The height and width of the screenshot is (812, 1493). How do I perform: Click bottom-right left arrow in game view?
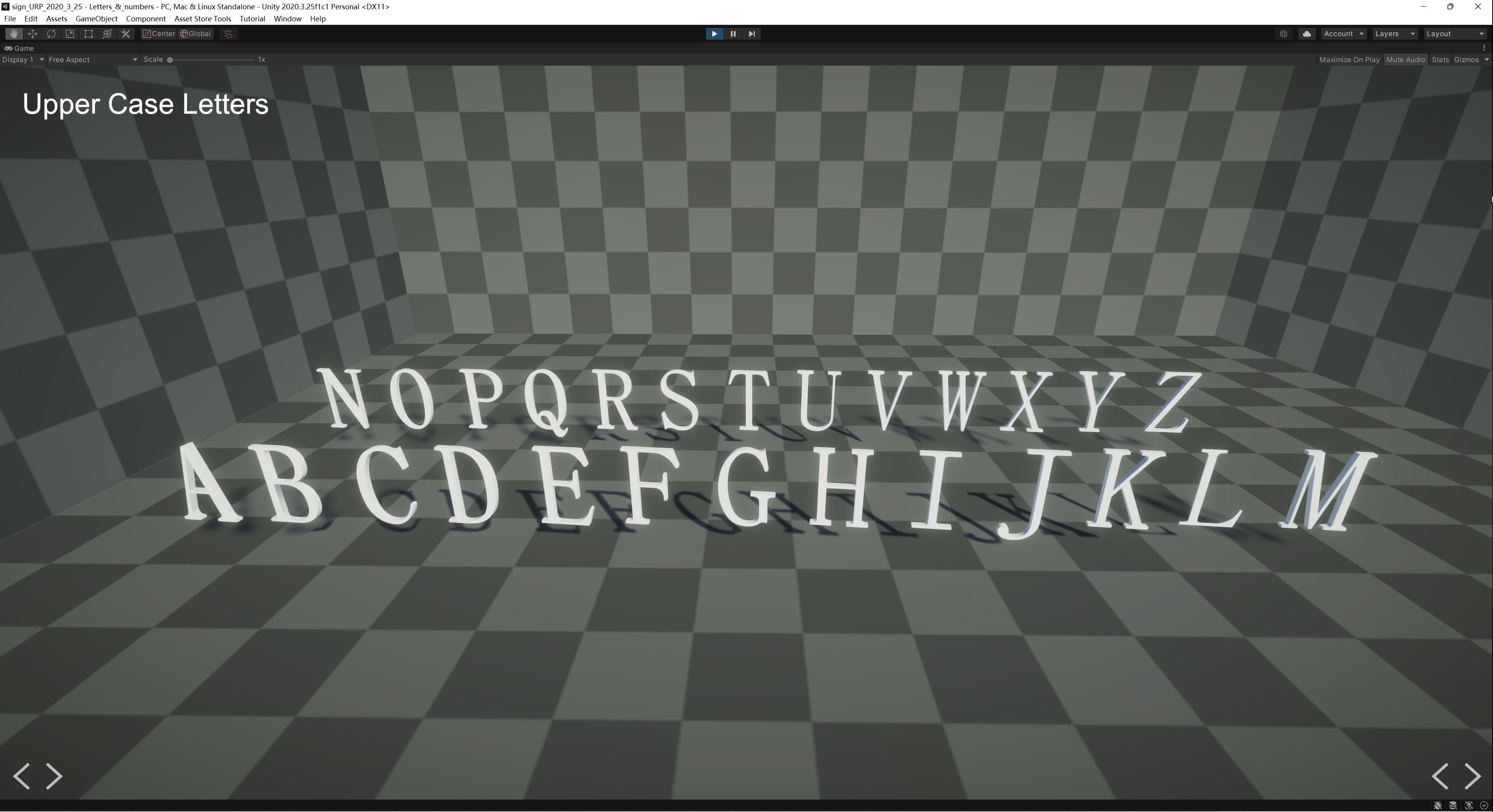pos(1440,776)
